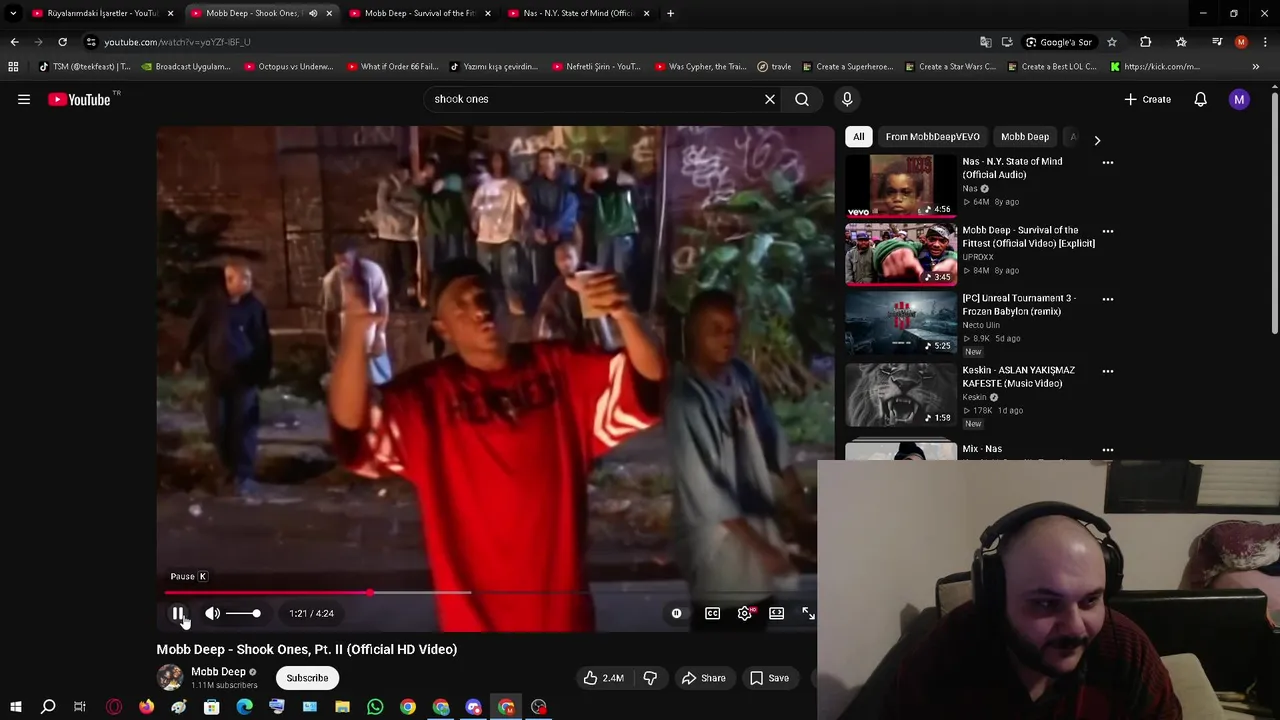The height and width of the screenshot is (720, 1280).
Task: Run the search with the magnifier button
Action: pos(802,99)
